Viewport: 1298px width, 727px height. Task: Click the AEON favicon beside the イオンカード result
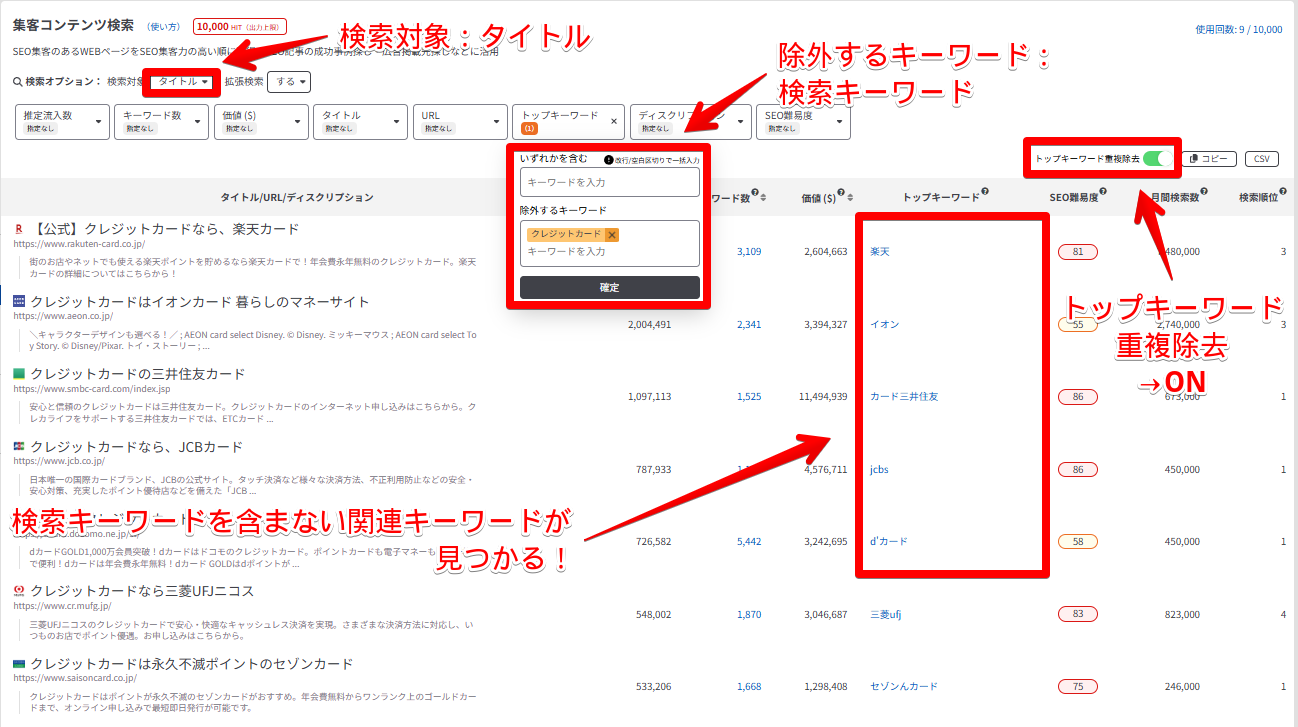[19, 302]
